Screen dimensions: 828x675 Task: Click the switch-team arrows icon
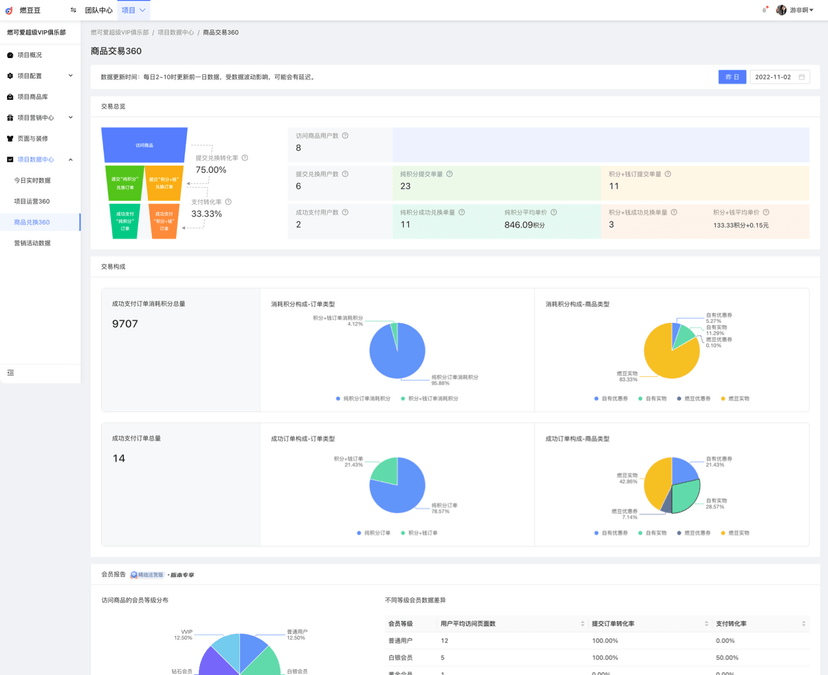click(73, 10)
